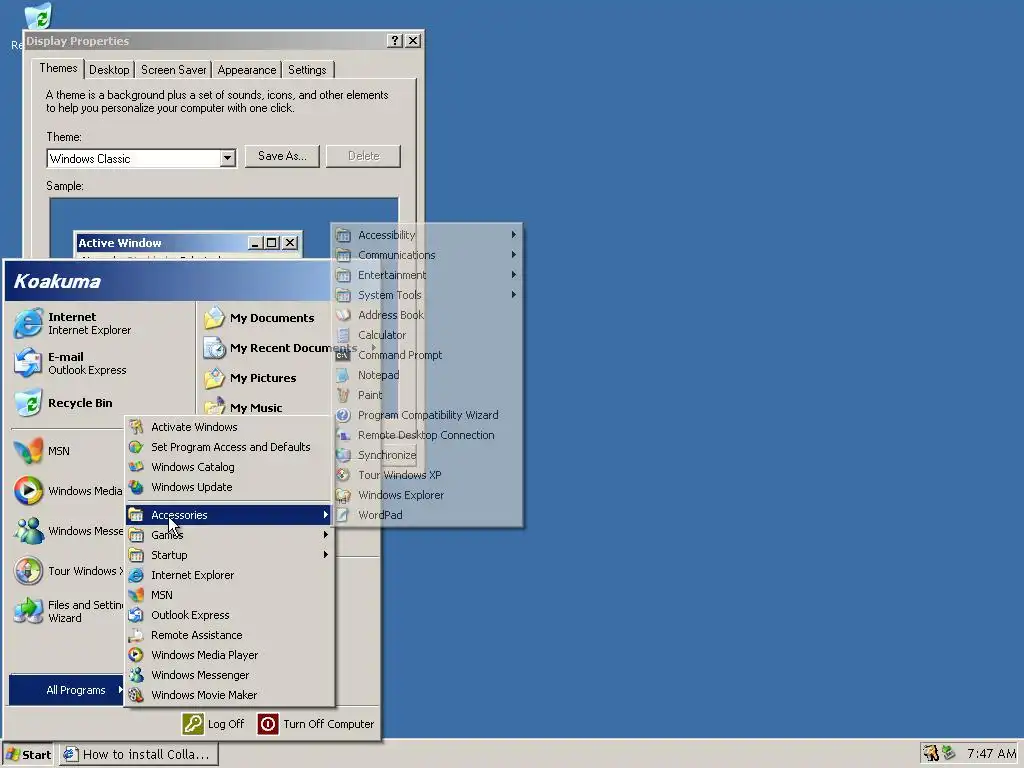Open Set Program Access and Defaults
This screenshot has width=1024, height=768.
(x=229, y=447)
